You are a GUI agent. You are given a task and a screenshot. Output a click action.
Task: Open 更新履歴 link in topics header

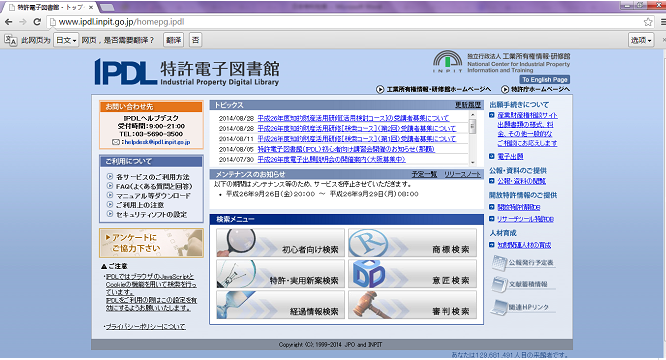pyautogui.click(x=468, y=105)
